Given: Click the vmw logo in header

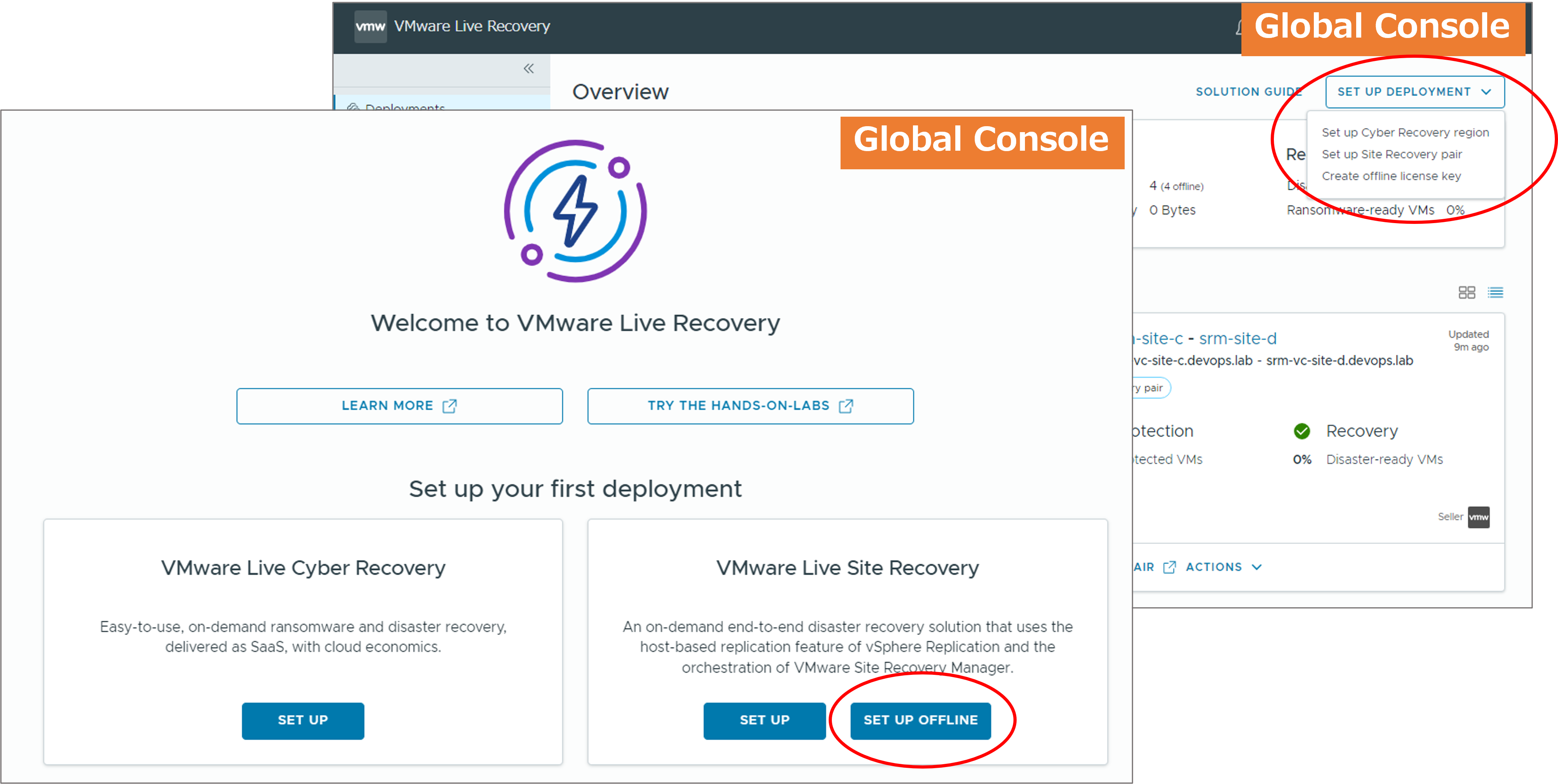Looking at the screenshot, I should (x=370, y=27).
